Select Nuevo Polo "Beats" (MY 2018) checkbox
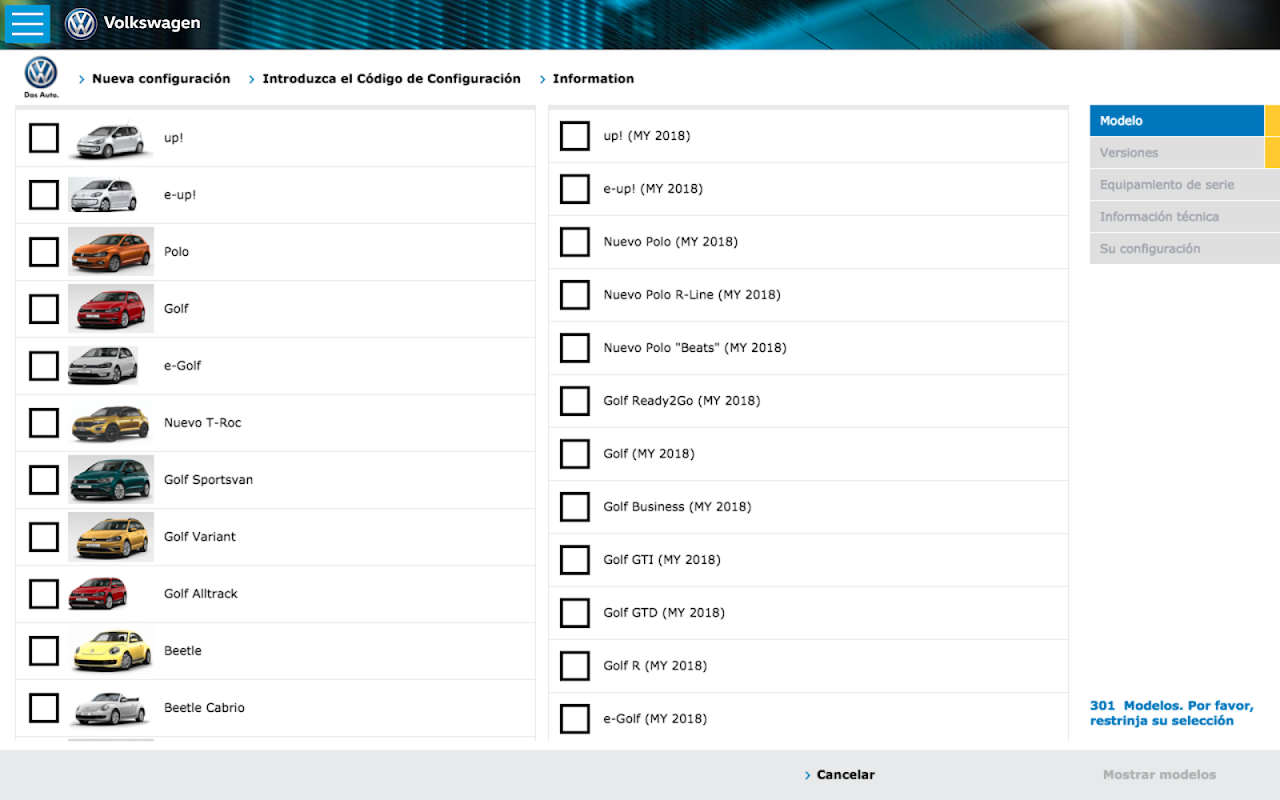The width and height of the screenshot is (1280, 800). click(x=575, y=348)
